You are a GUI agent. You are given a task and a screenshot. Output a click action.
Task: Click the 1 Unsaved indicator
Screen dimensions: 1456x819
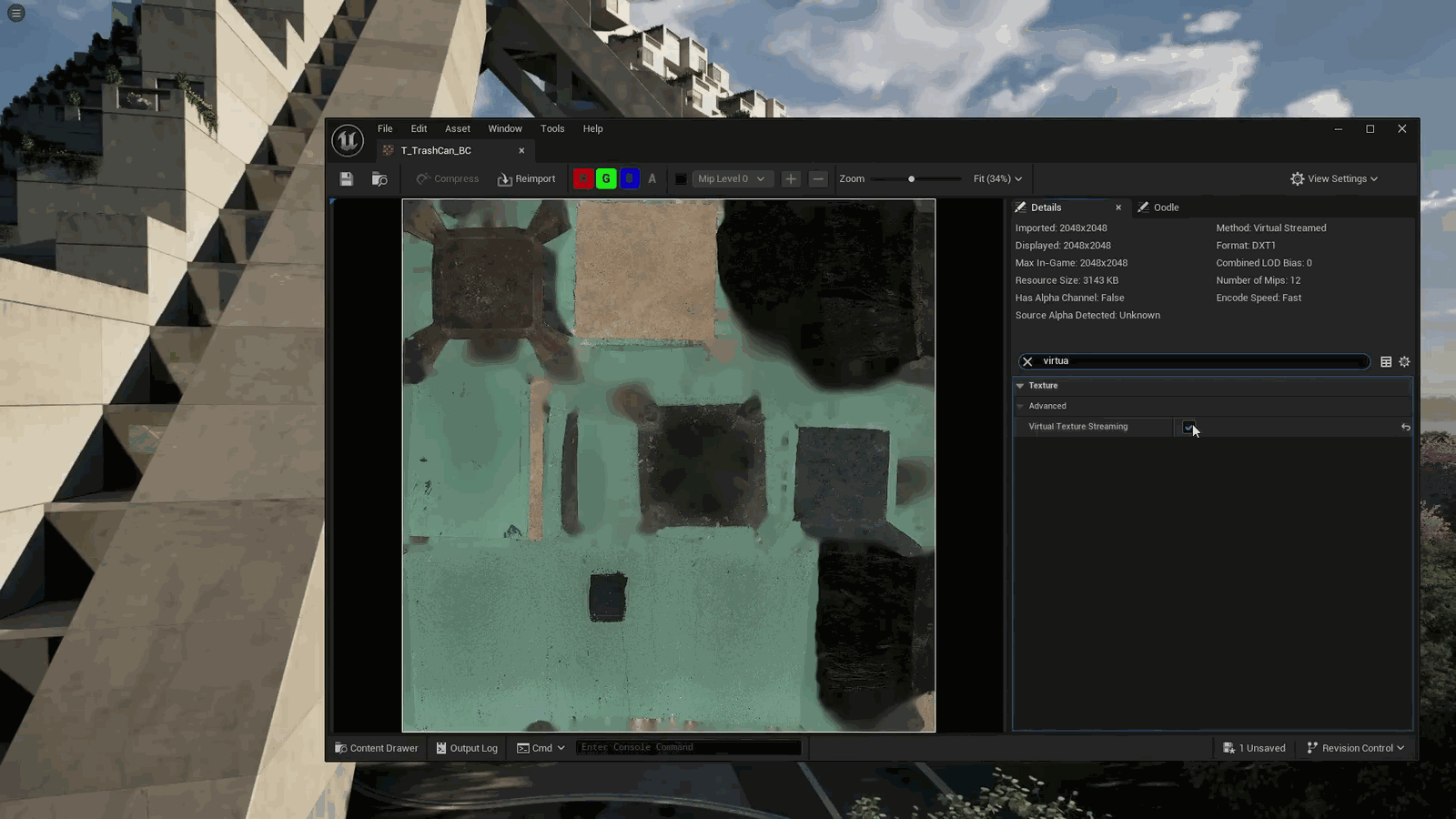pyautogui.click(x=1254, y=748)
